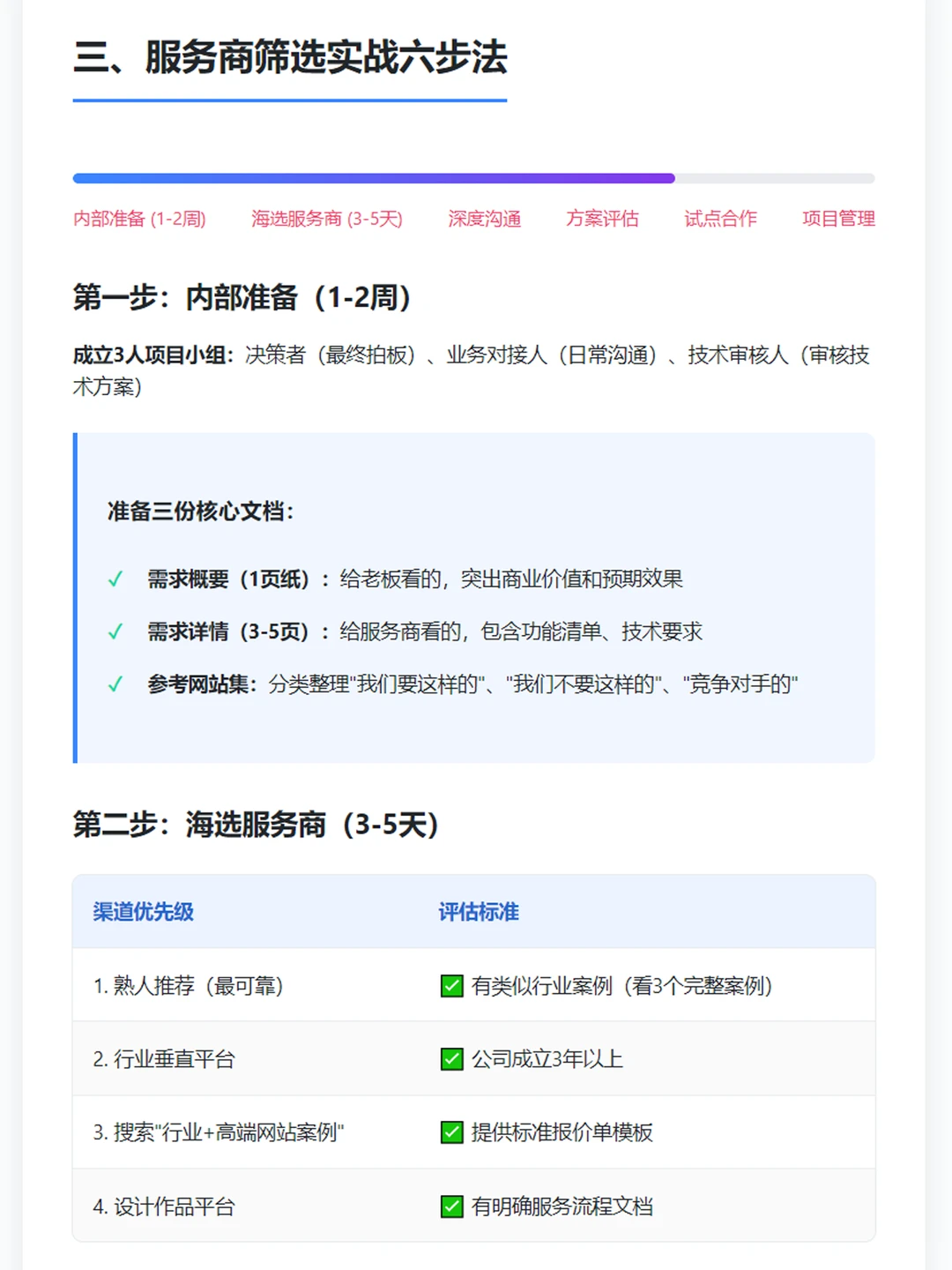Click the text 提供标准报价单模板
The height and width of the screenshot is (1270, 952).
tap(562, 1132)
